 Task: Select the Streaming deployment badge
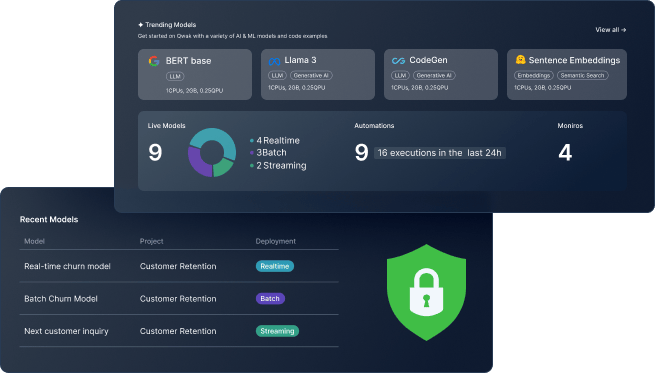point(277,331)
